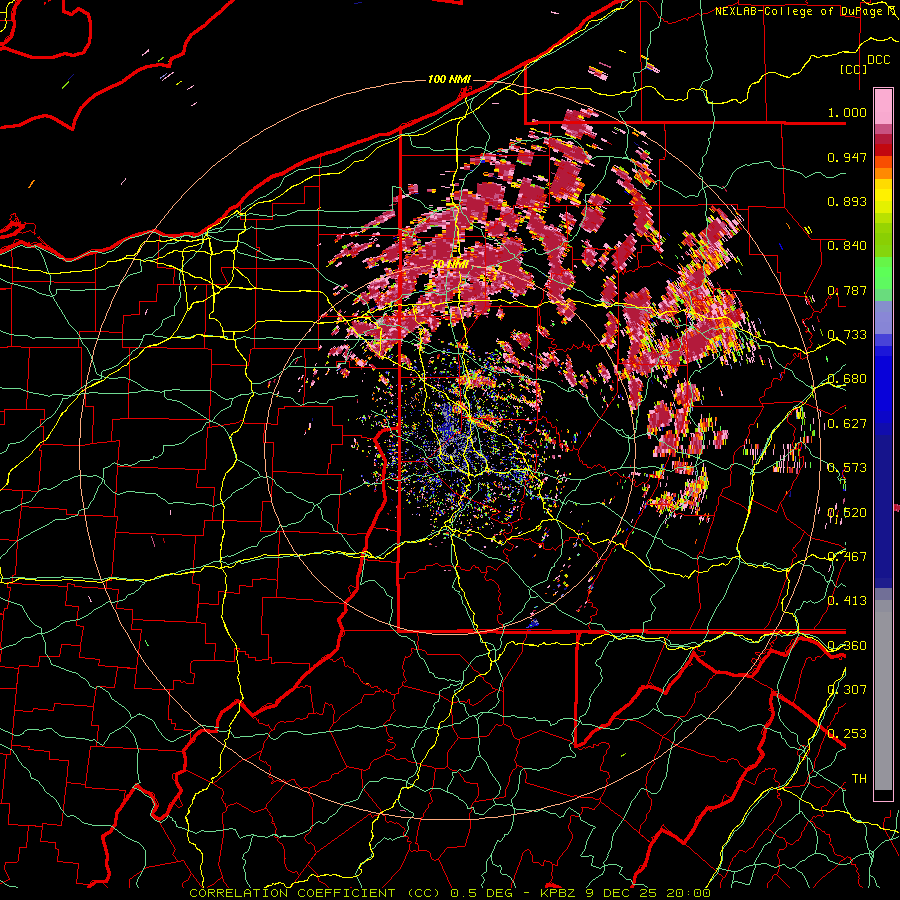Click the 0.573 legend value
Screen dimensions: 900x900
coord(847,468)
